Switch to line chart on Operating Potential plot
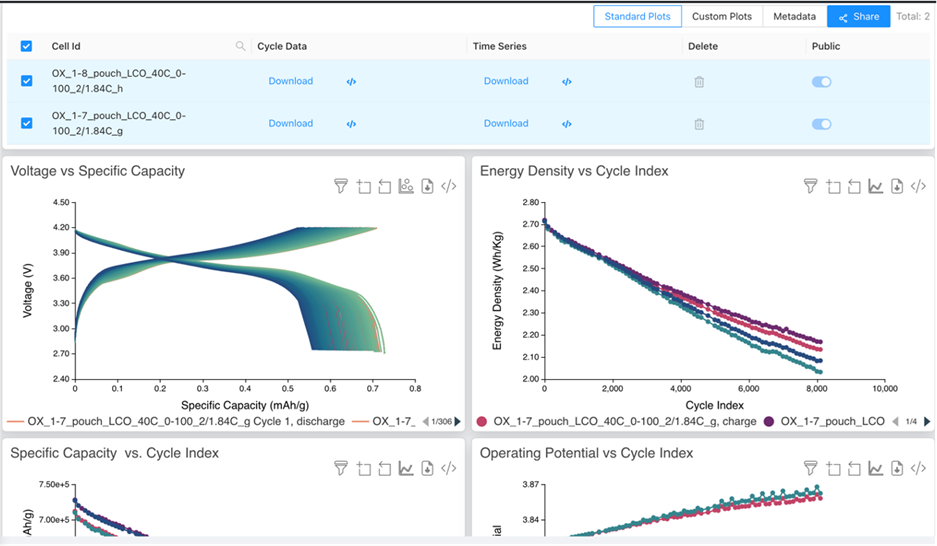This screenshot has width=937, height=546. [876, 468]
